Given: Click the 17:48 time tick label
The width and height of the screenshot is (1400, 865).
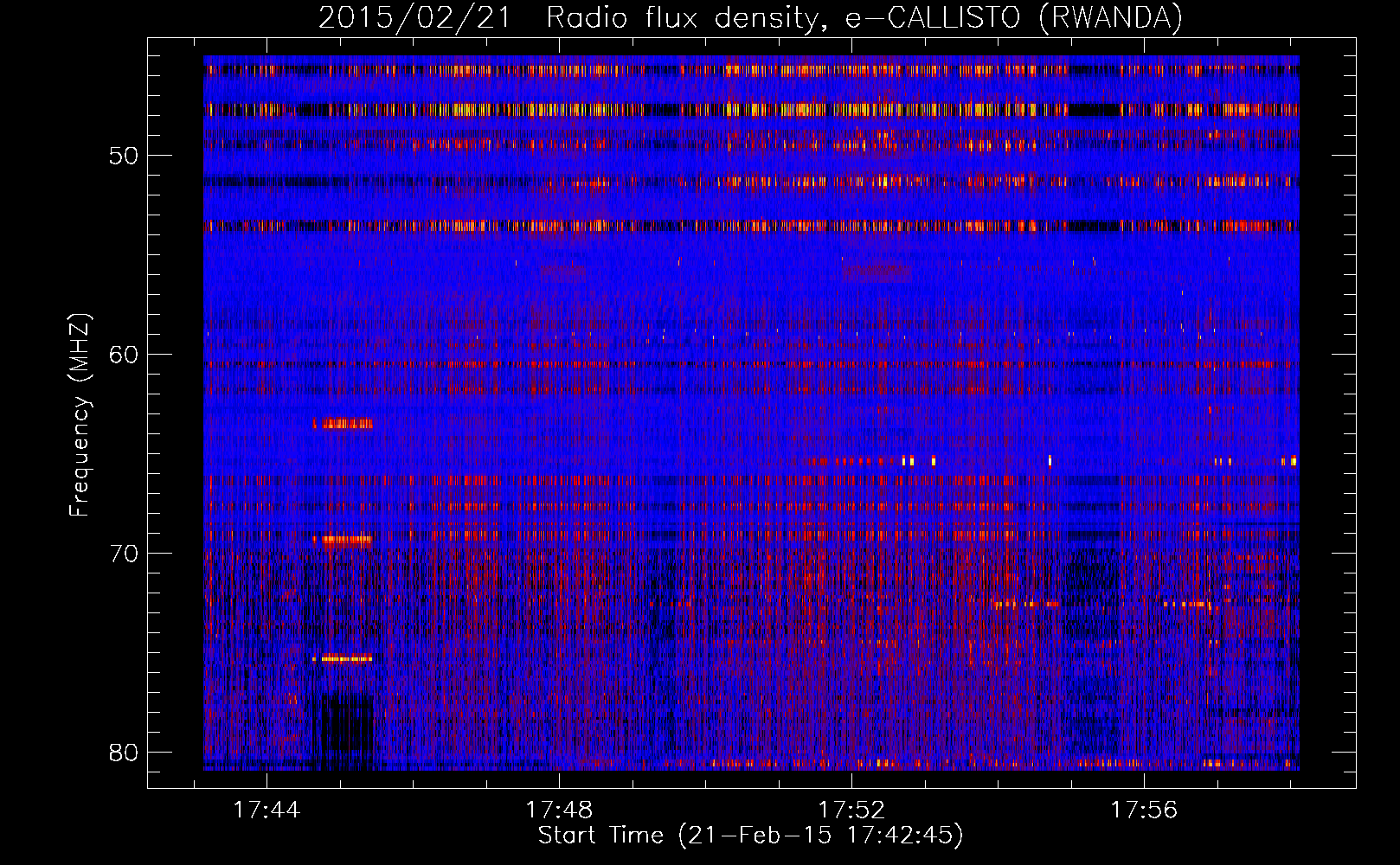Looking at the screenshot, I should click(559, 811).
